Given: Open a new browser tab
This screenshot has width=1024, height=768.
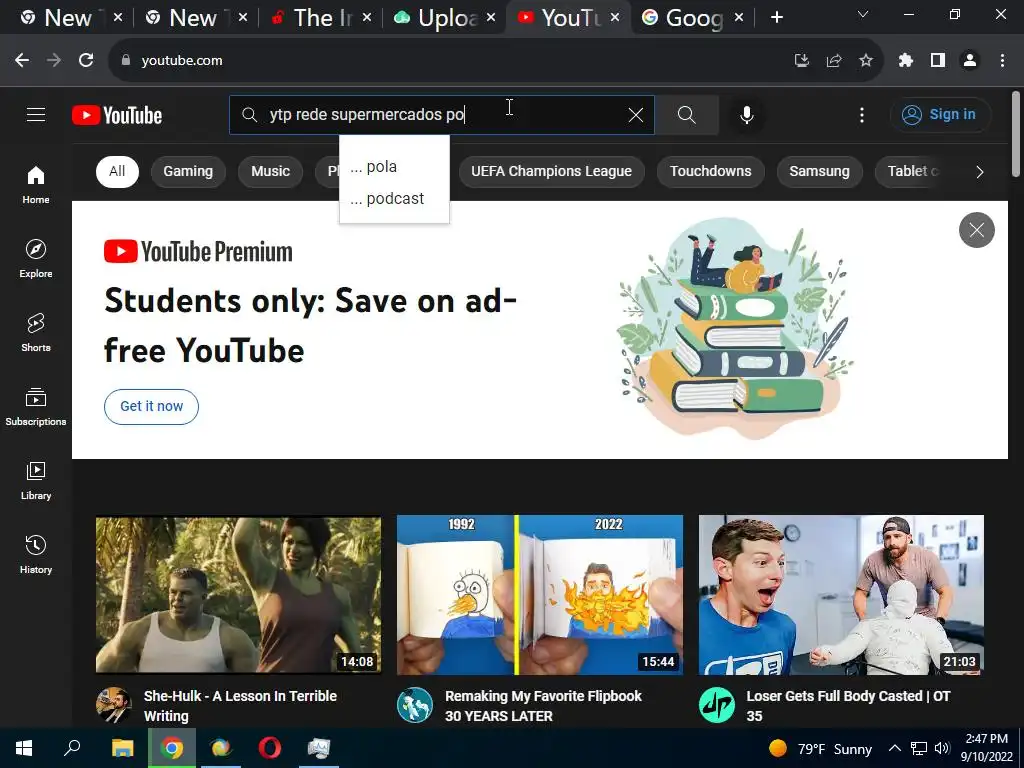Looking at the screenshot, I should (x=776, y=18).
